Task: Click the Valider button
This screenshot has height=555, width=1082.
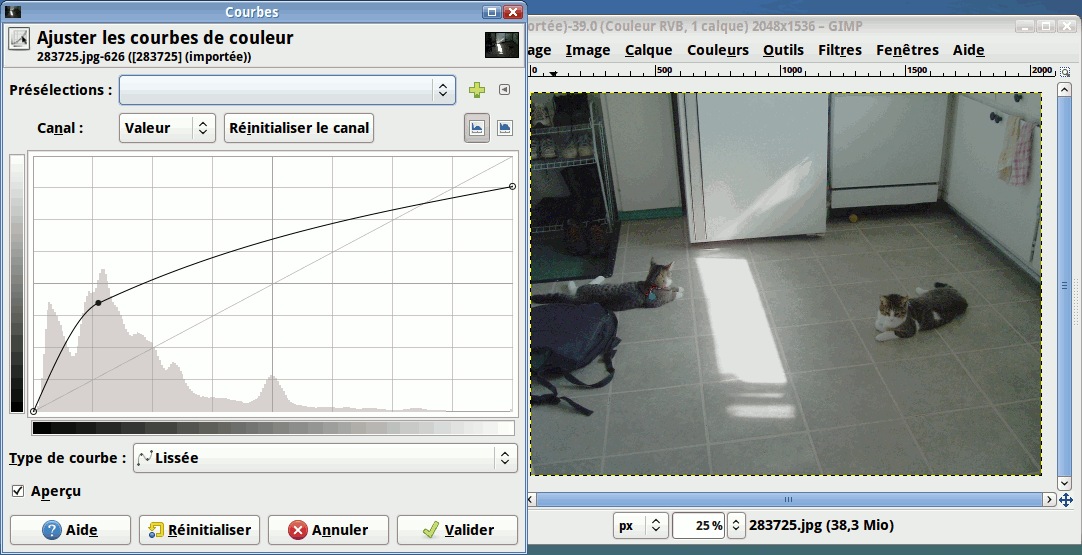Action: tap(458, 530)
